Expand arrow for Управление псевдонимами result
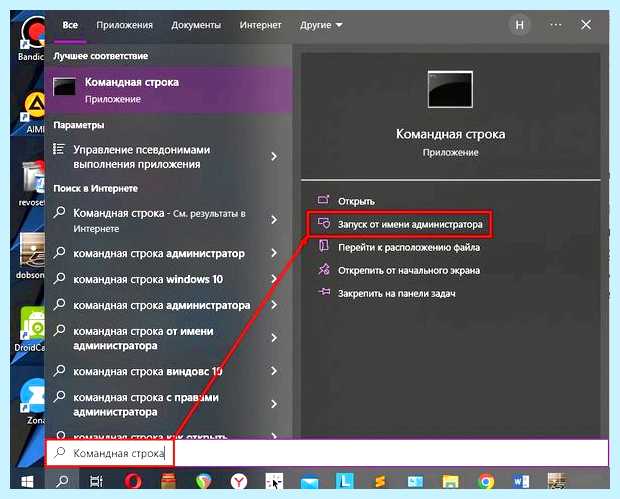620x499 pixels. tap(274, 157)
